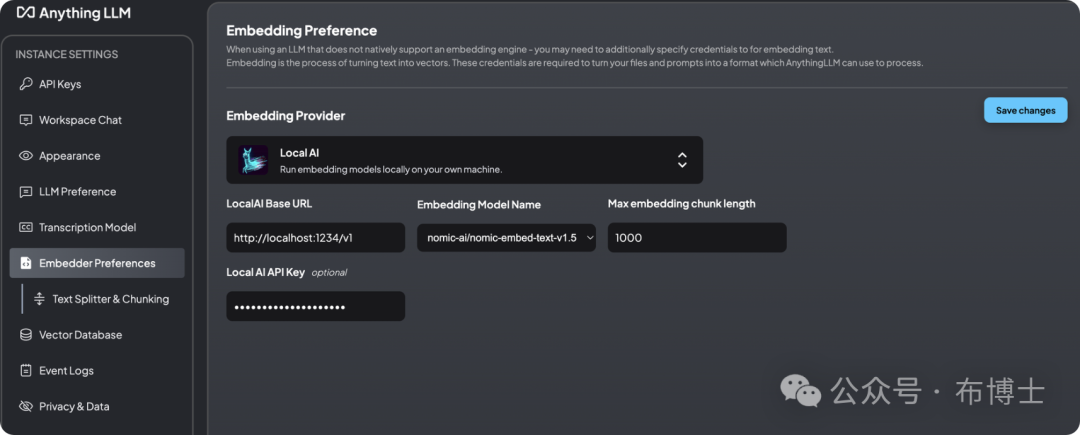Click the Max embedding chunk length label
This screenshot has height=435, width=1080.
pos(682,204)
